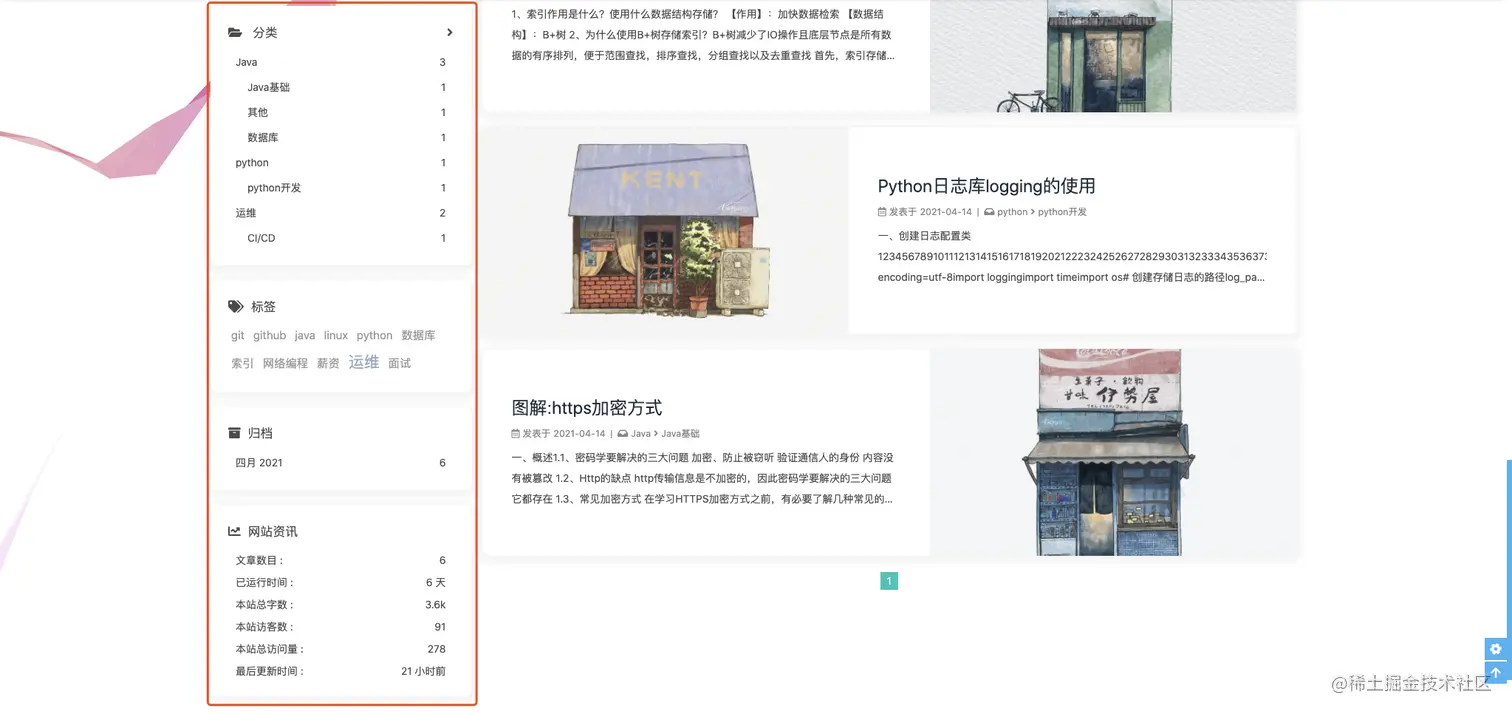Select the 索引 tag

pos(243,364)
